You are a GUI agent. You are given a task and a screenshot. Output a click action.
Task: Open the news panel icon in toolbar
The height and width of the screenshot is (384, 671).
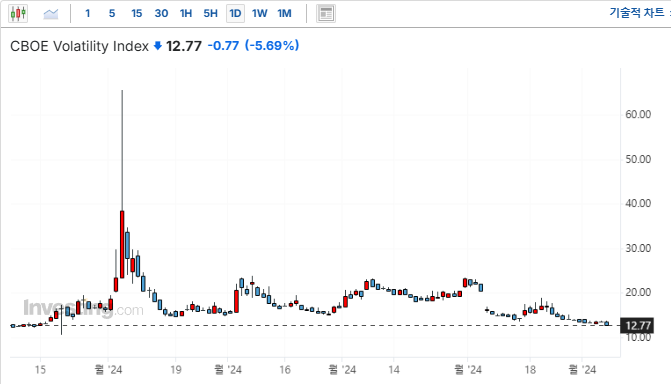(x=326, y=14)
